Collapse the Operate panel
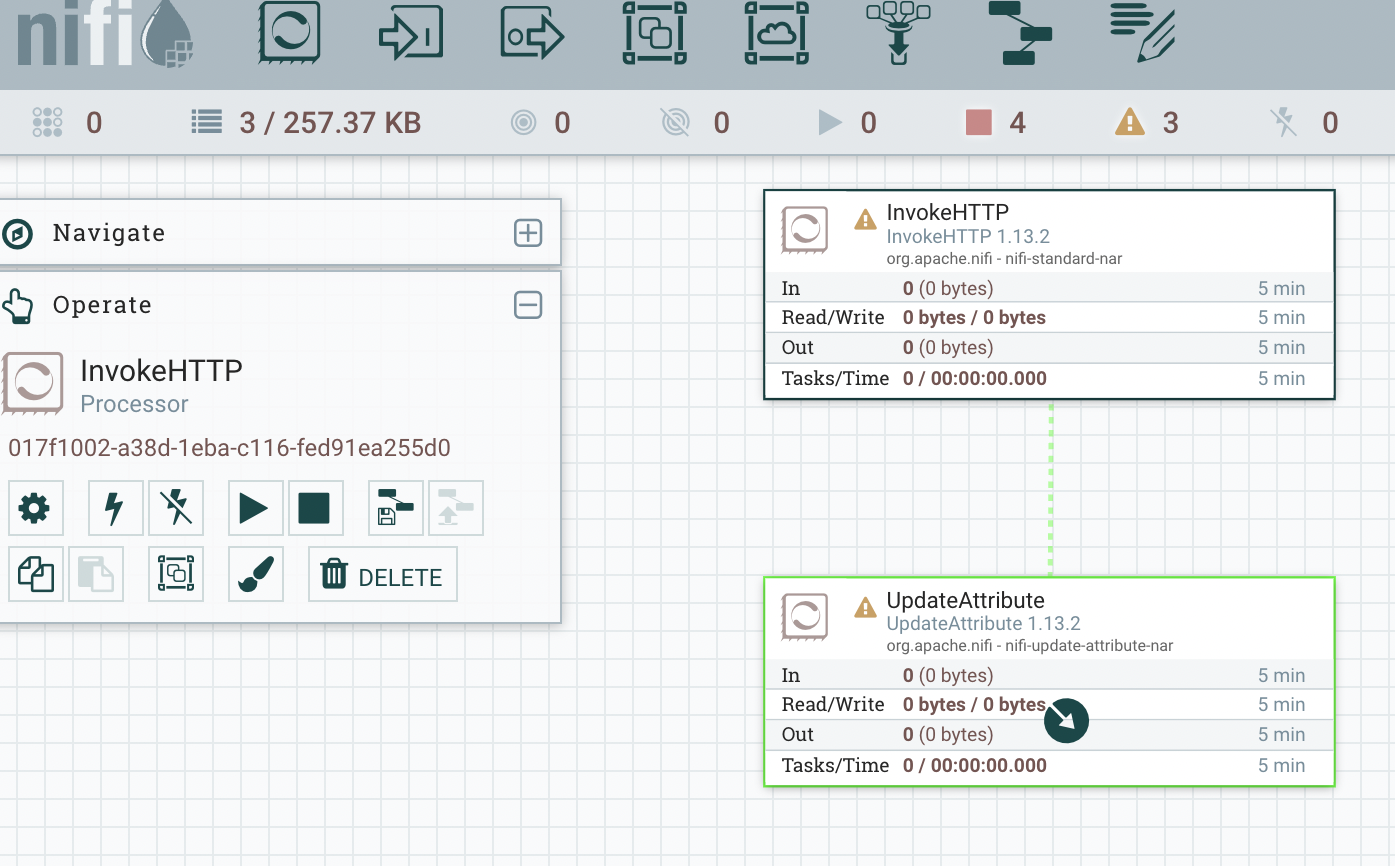The width and height of the screenshot is (1395, 866). (528, 304)
